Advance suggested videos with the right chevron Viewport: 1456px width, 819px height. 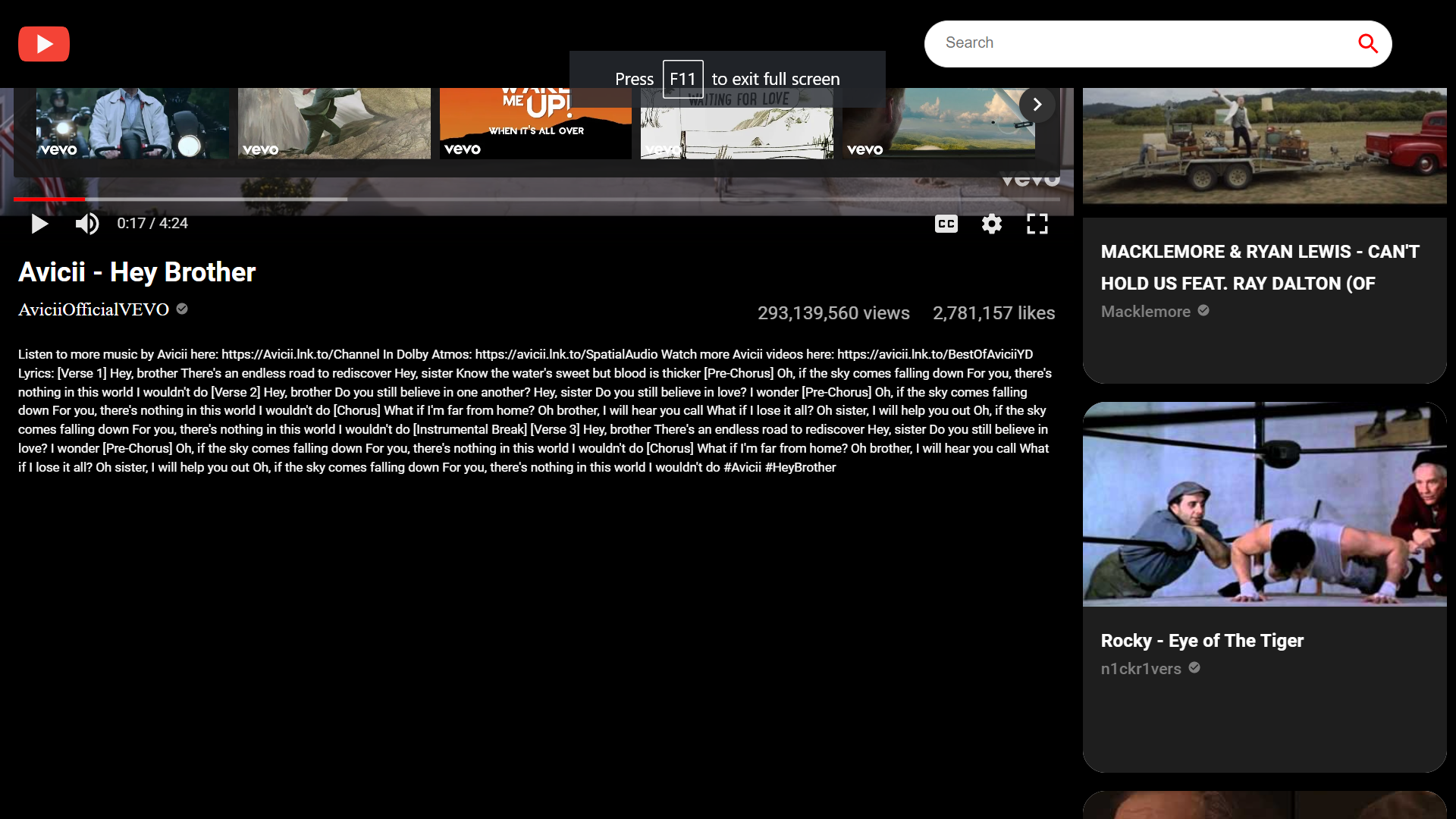coord(1037,105)
